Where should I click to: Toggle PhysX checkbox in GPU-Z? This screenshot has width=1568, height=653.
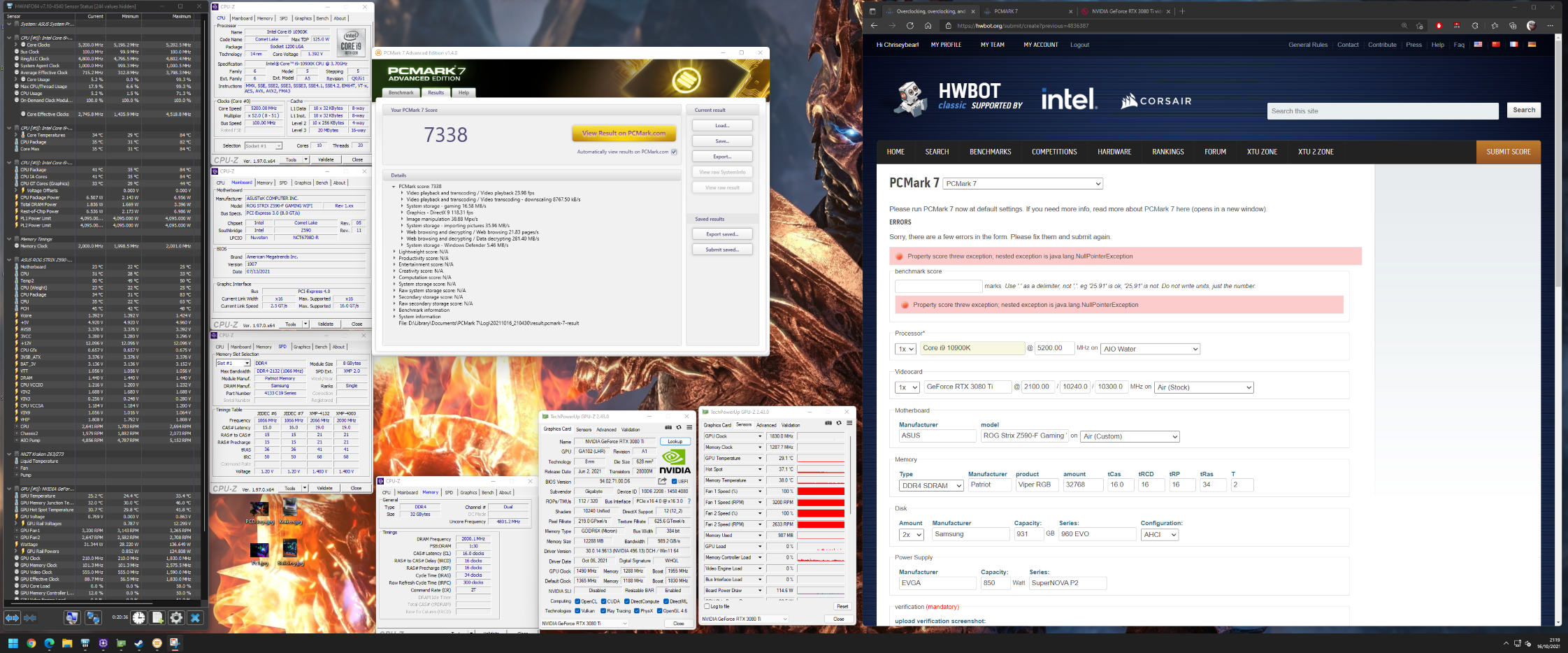click(x=635, y=611)
